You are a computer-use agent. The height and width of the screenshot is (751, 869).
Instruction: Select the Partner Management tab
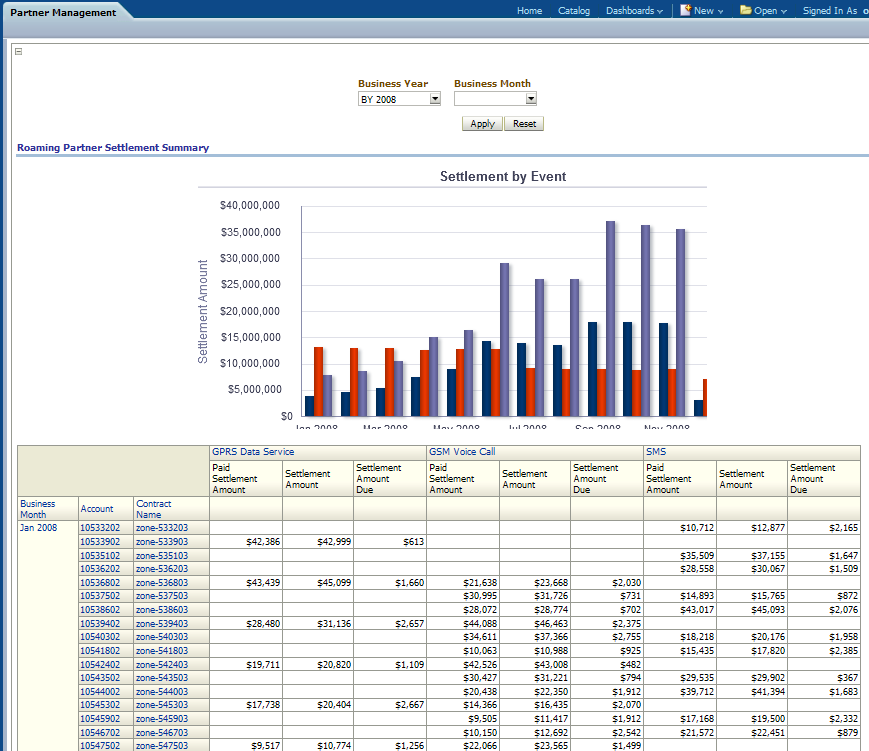[63, 12]
